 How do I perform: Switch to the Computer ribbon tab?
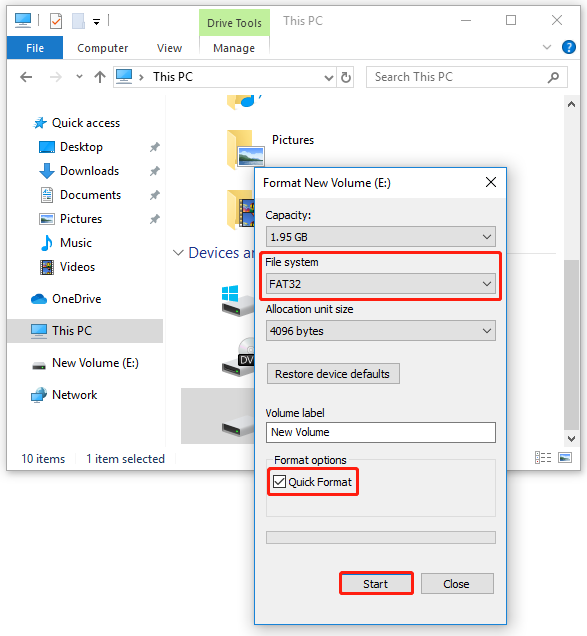[x=102, y=48]
